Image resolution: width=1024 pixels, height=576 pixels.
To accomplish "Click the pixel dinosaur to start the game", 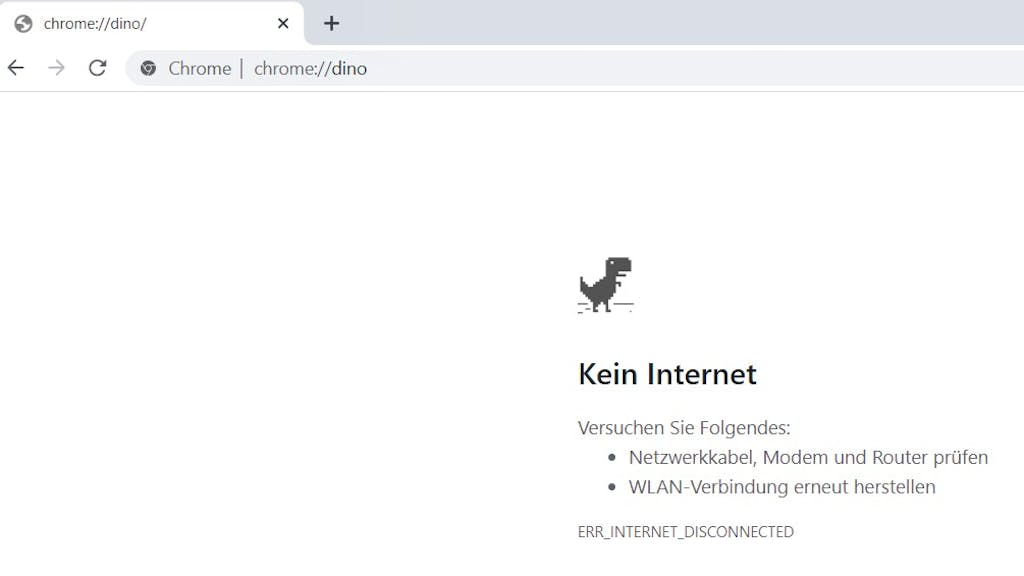I will (605, 285).
